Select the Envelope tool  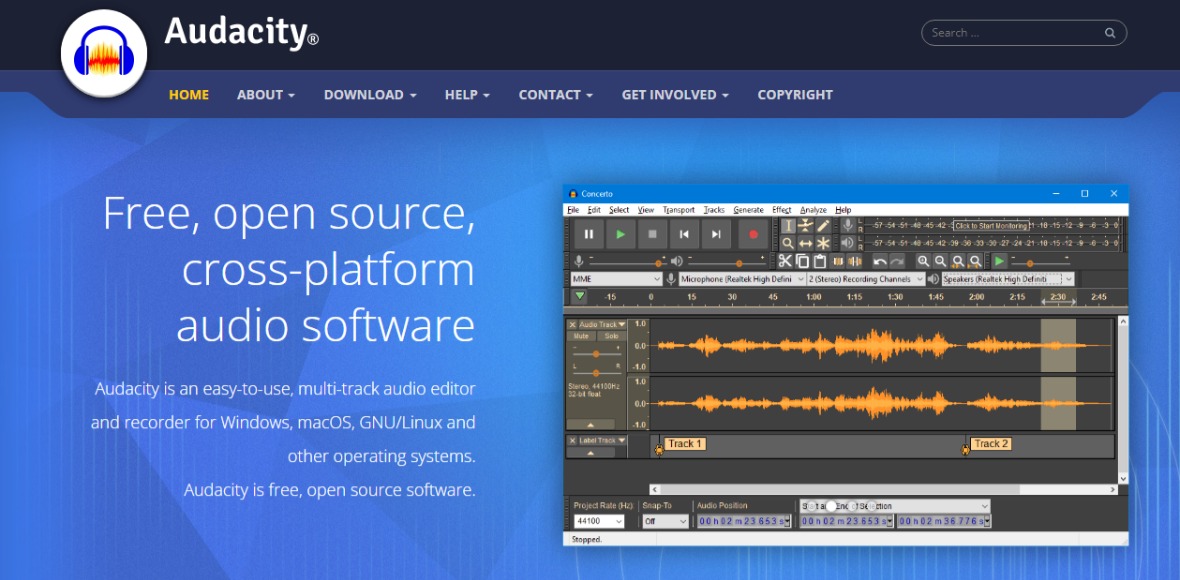pos(806,226)
